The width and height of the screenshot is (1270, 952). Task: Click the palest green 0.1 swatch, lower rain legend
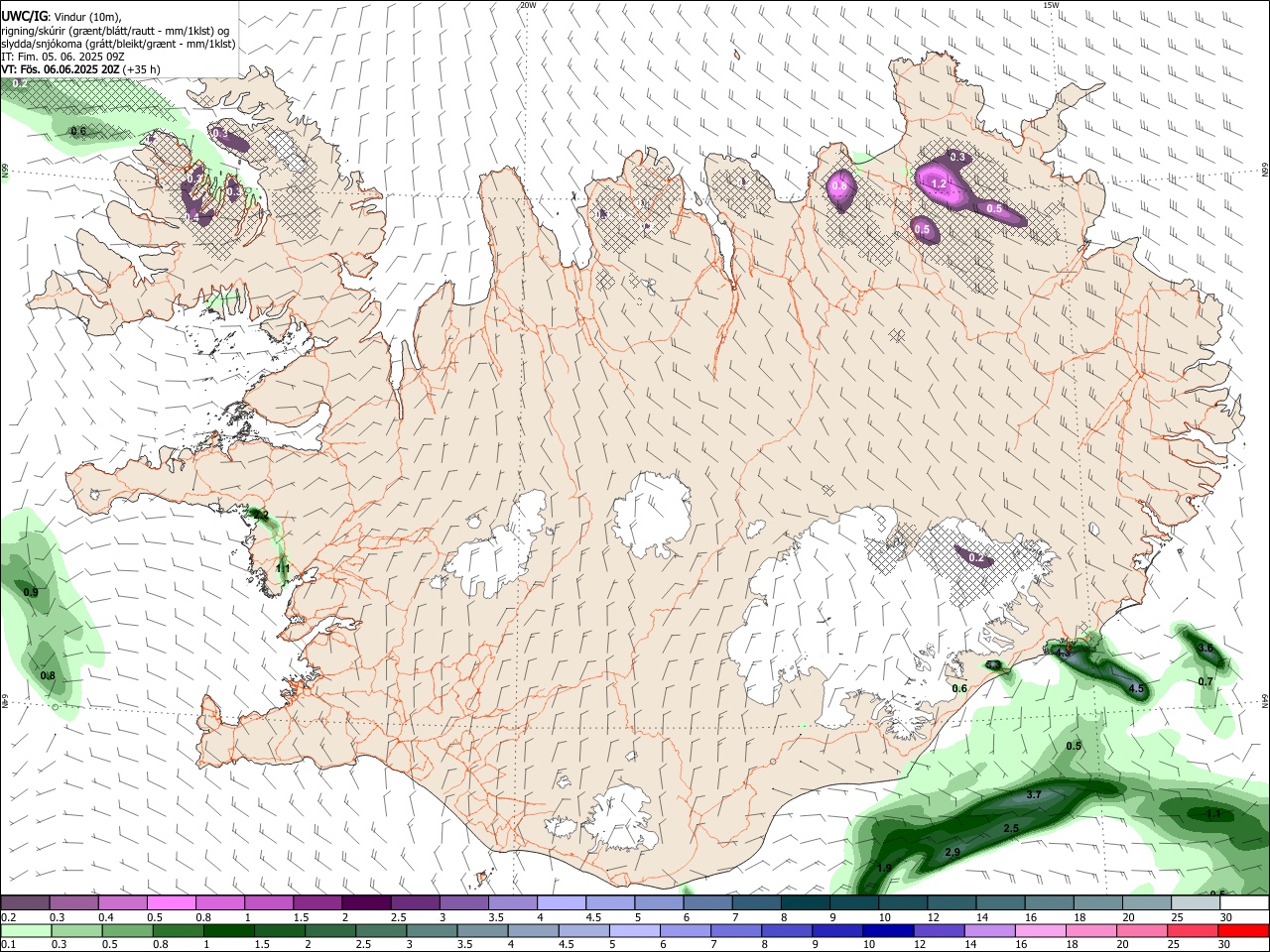26,931
